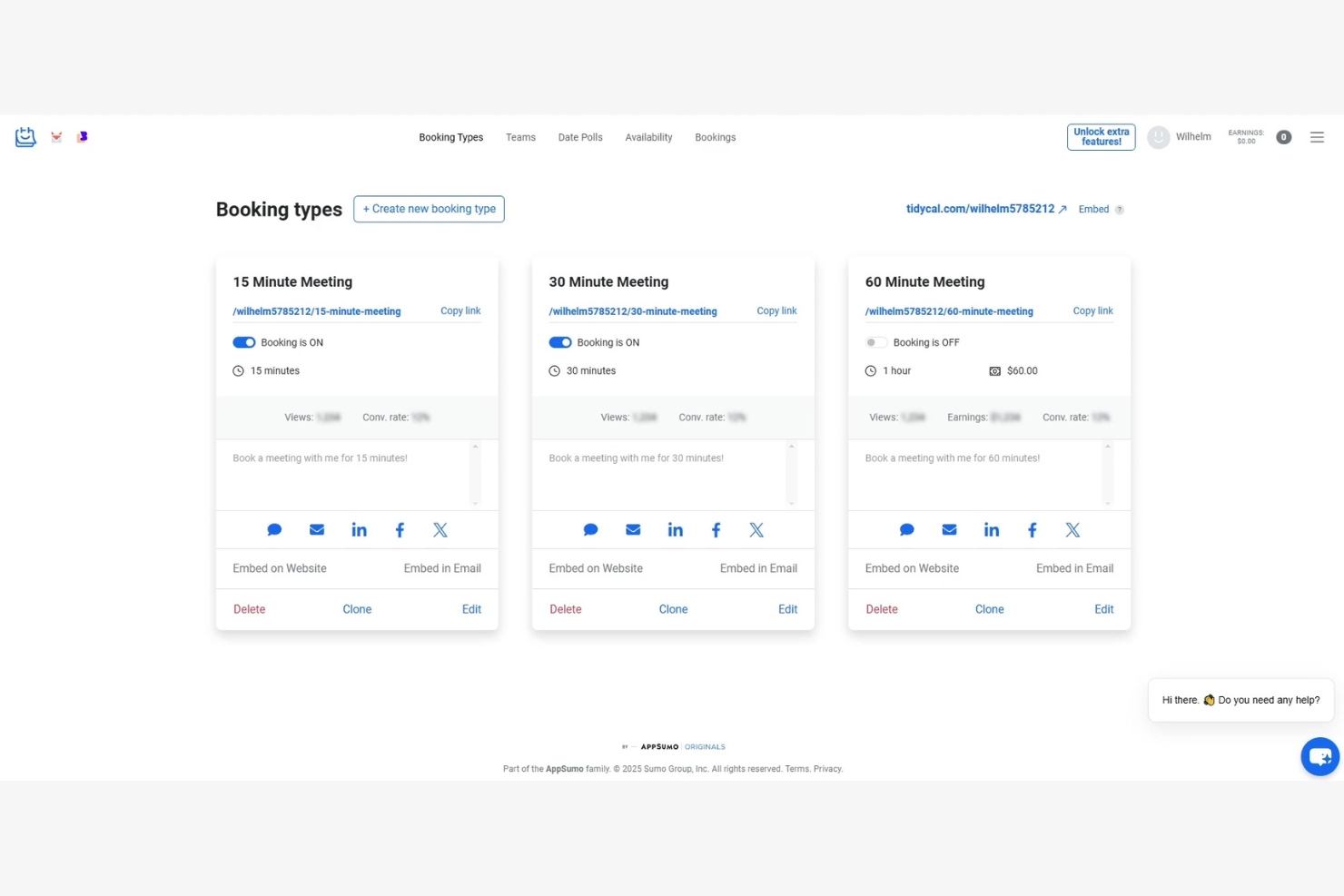Viewport: 1344px width, 896px height.
Task: Disable booking for 30 Minute Meeting
Action: tap(559, 342)
